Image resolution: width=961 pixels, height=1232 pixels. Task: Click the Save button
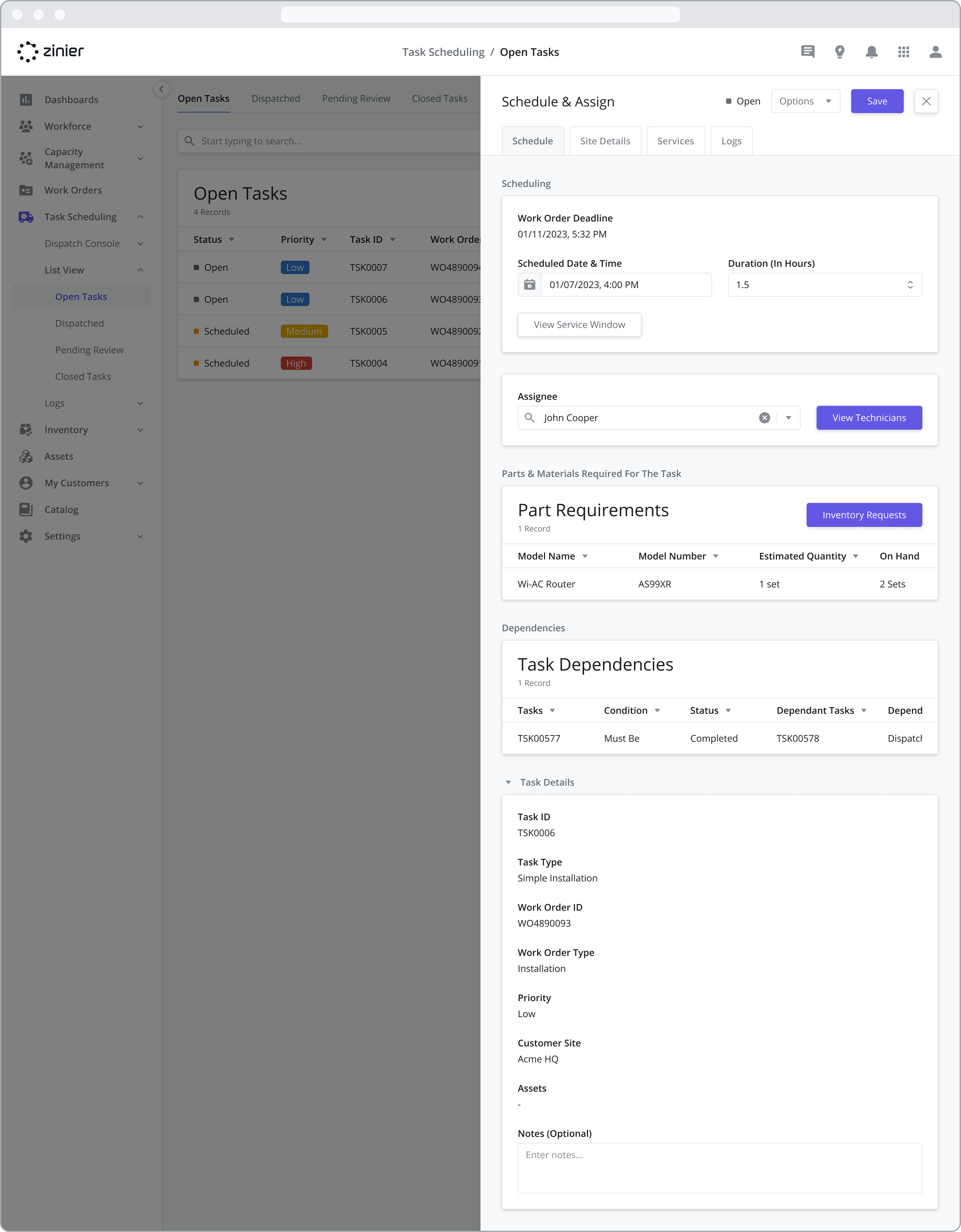(x=877, y=101)
